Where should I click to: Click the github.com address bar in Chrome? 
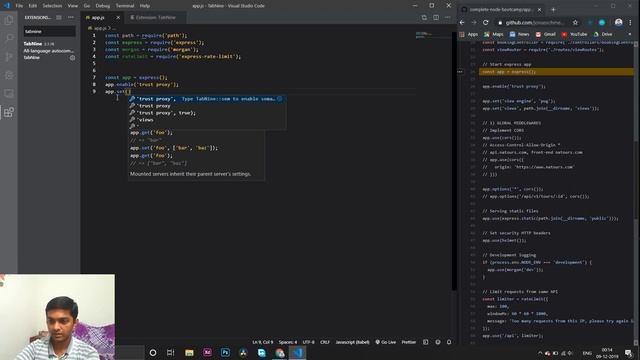pyautogui.click(x=535, y=22)
